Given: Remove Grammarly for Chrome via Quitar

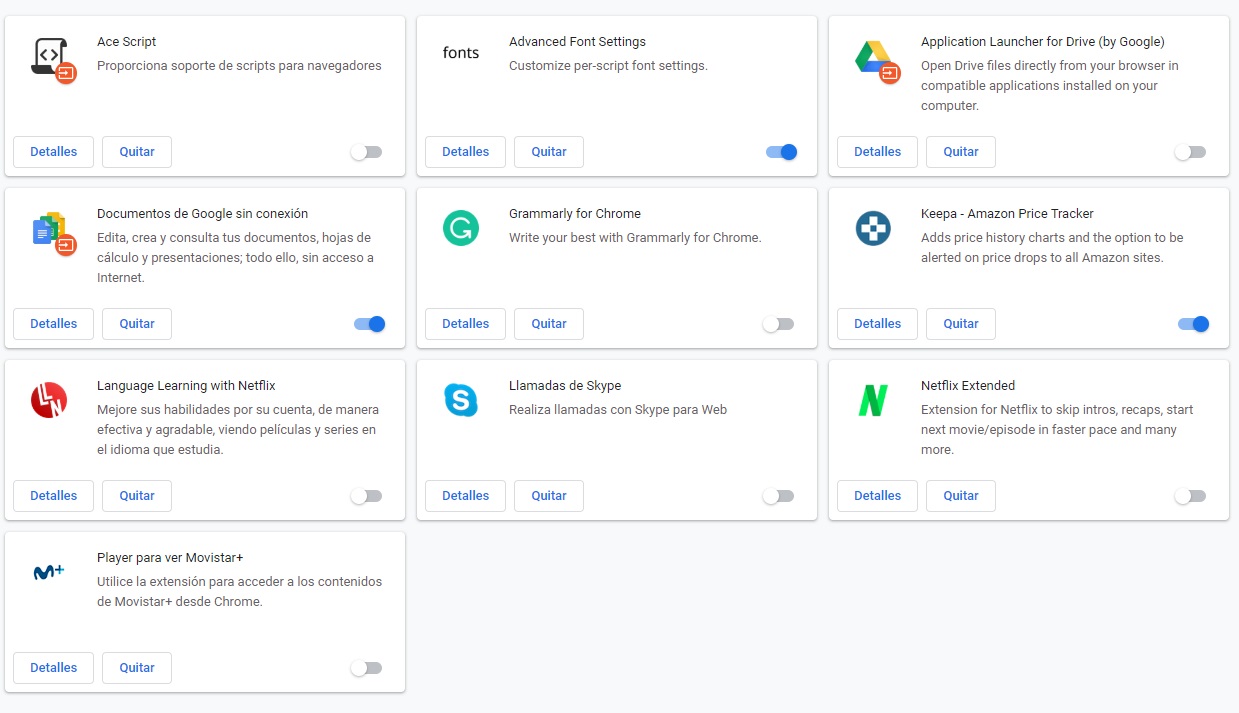Looking at the screenshot, I should pos(549,324).
